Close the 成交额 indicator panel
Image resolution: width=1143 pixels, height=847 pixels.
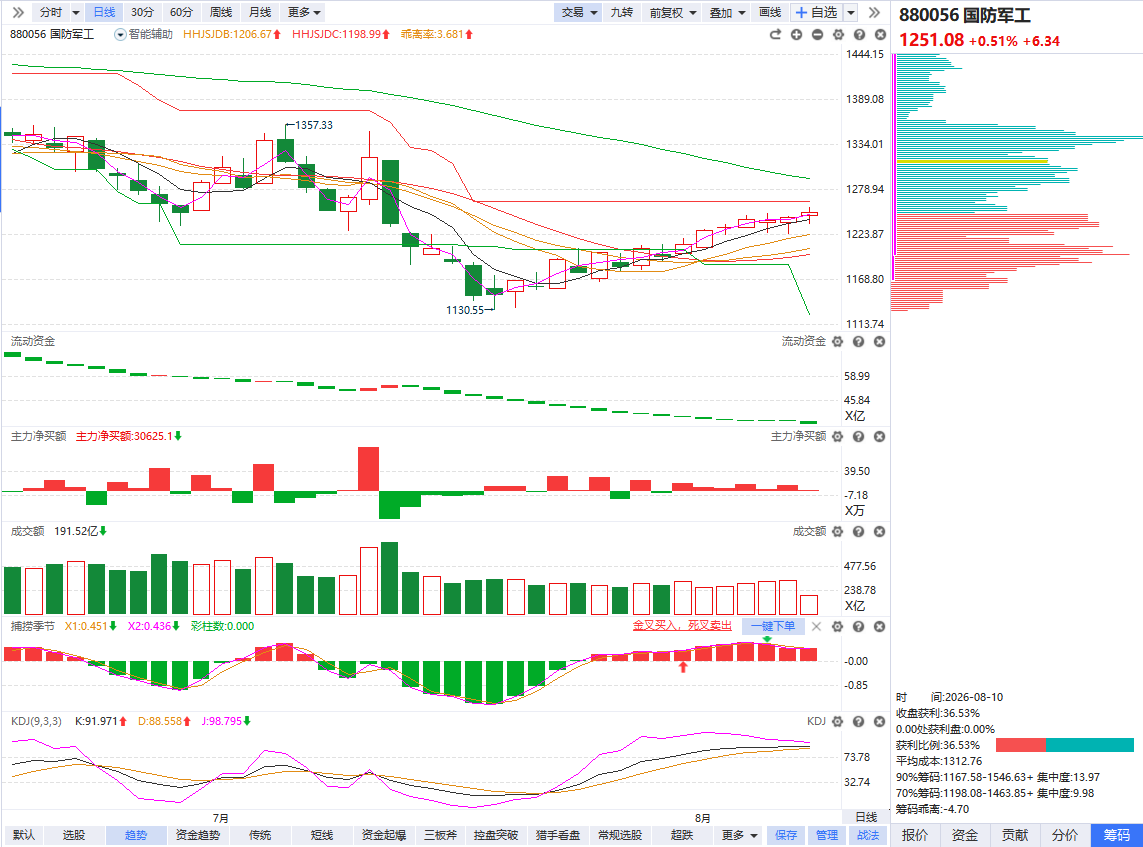click(x=880, y=531)
